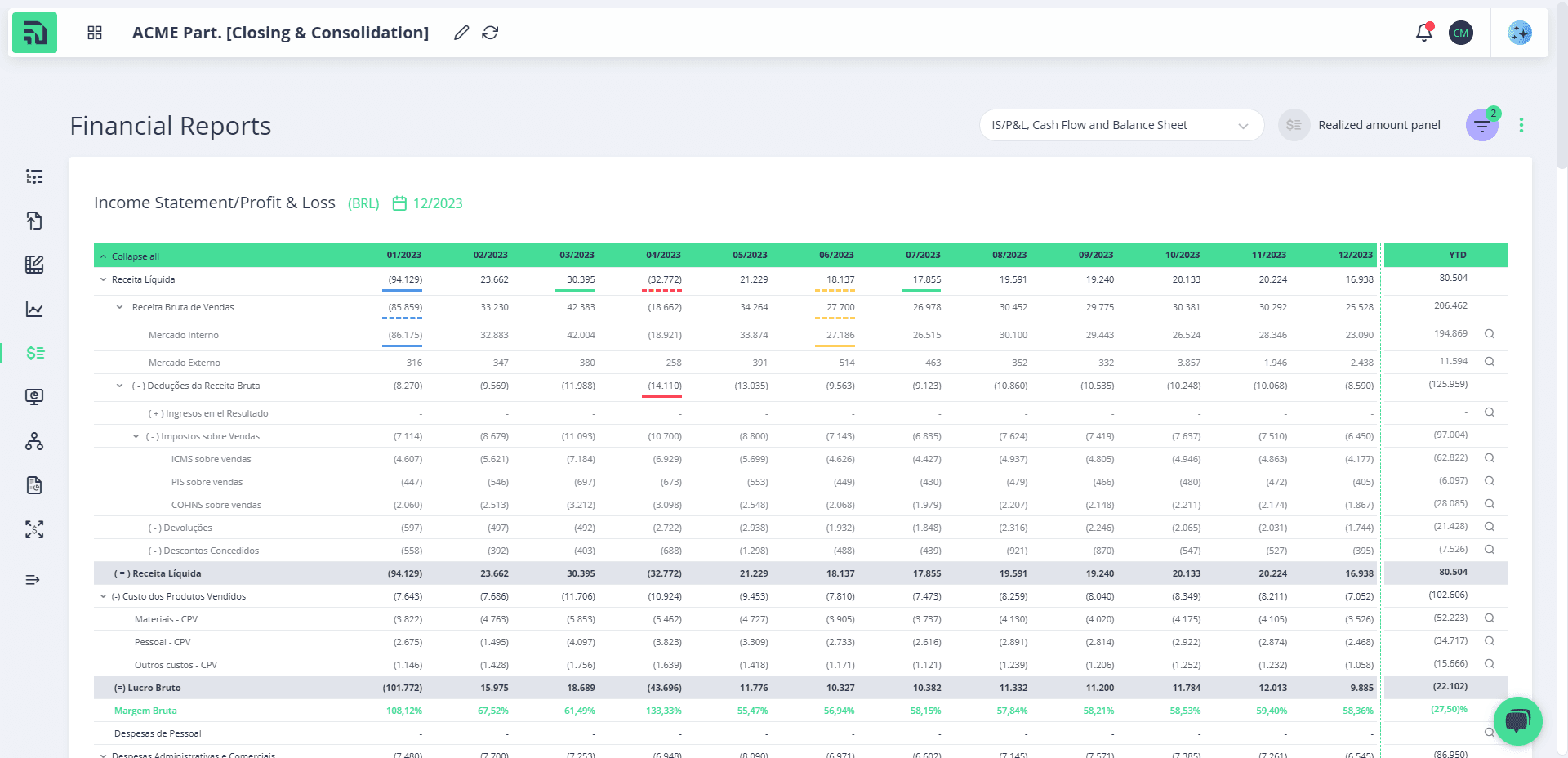Open the 12/2023 date picker

[427, 203]
